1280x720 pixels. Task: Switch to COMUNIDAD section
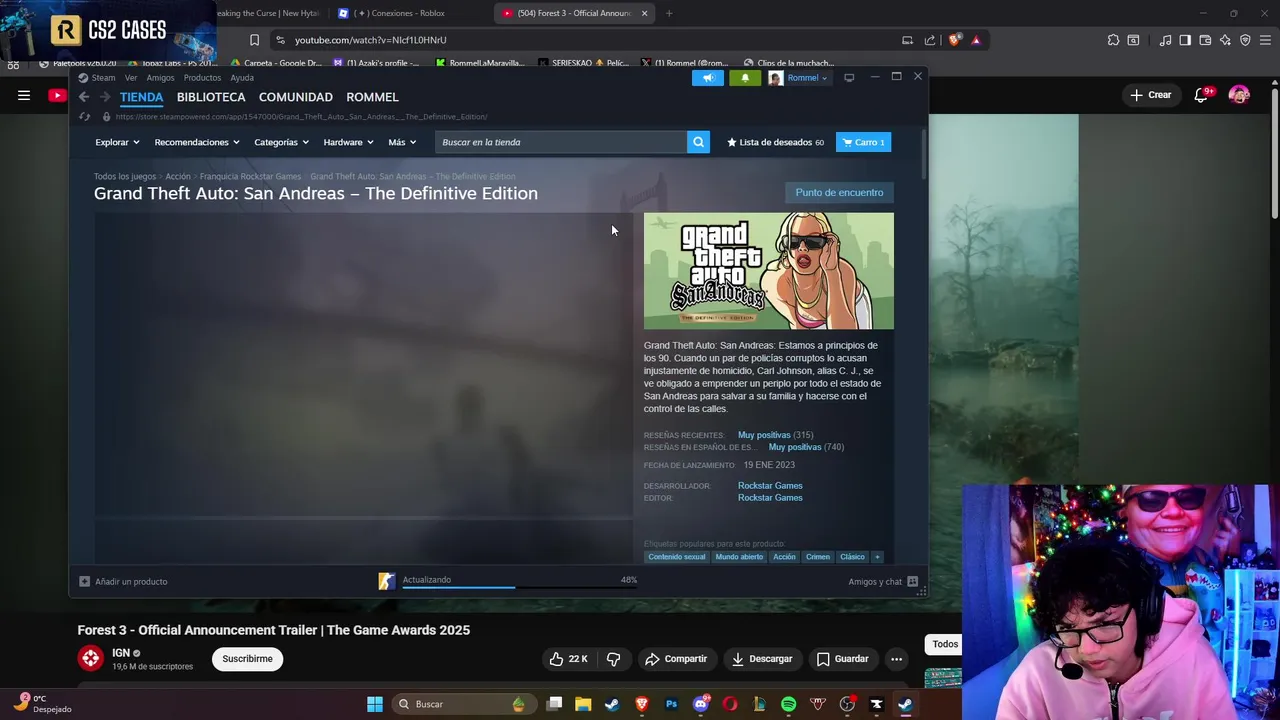coord(295,97)
